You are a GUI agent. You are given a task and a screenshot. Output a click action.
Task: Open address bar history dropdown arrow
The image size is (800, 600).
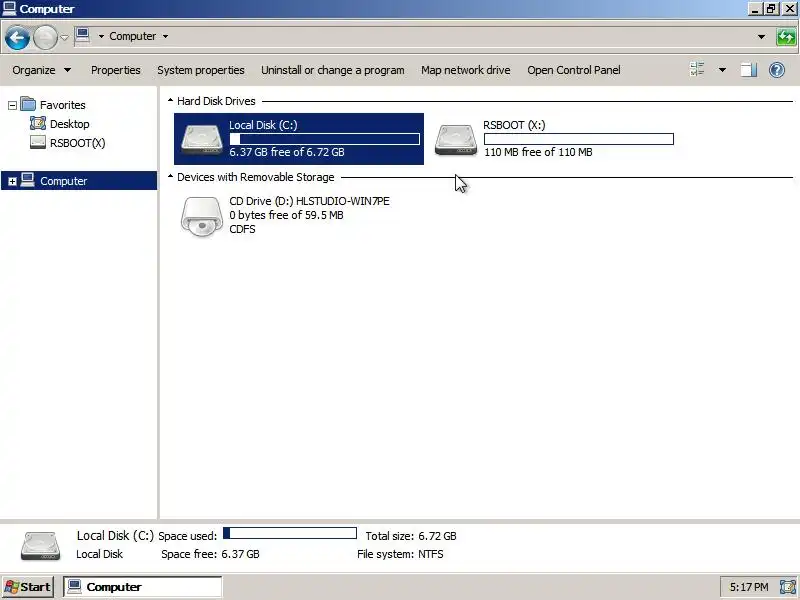point(761,37)
